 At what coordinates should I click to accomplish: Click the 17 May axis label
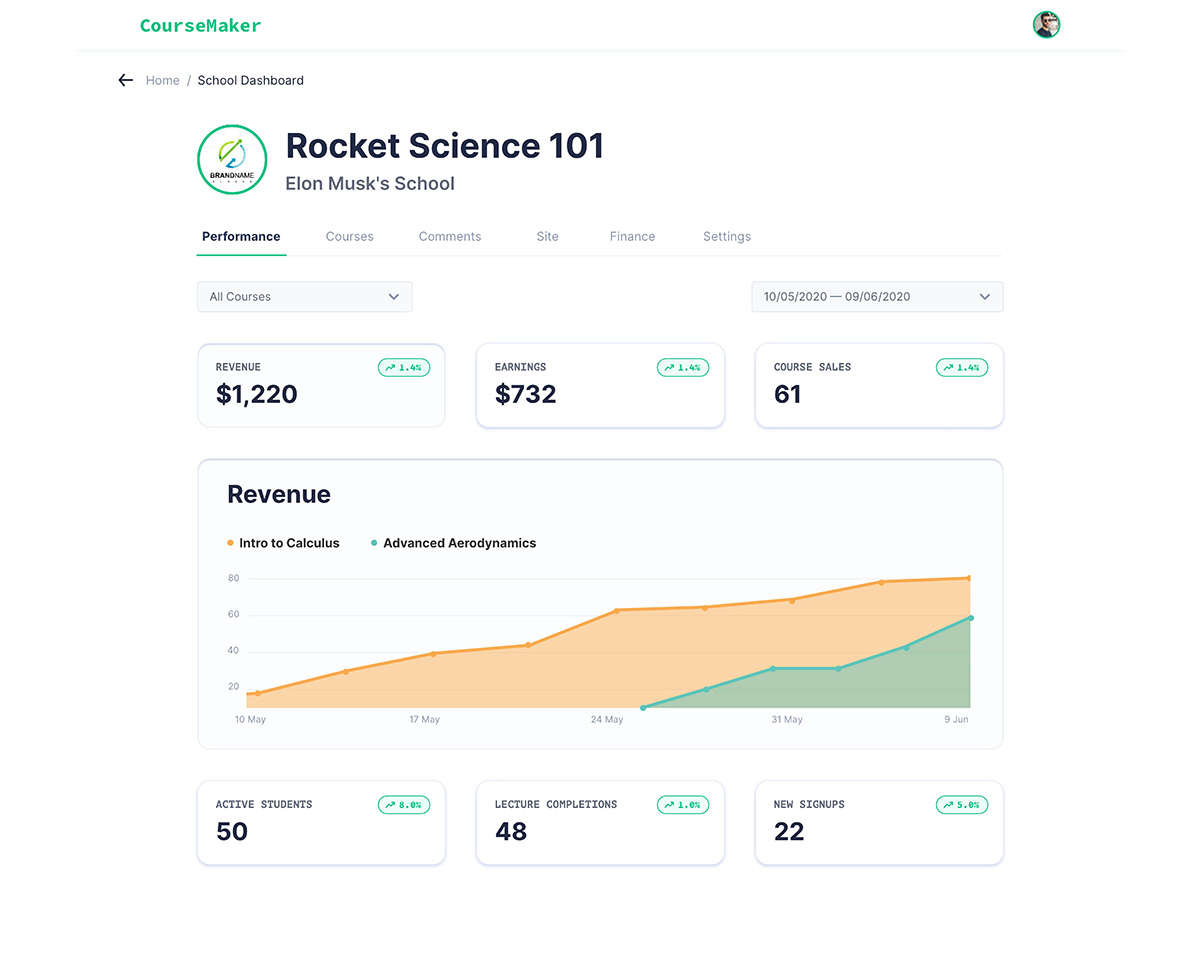coord(424,720)
